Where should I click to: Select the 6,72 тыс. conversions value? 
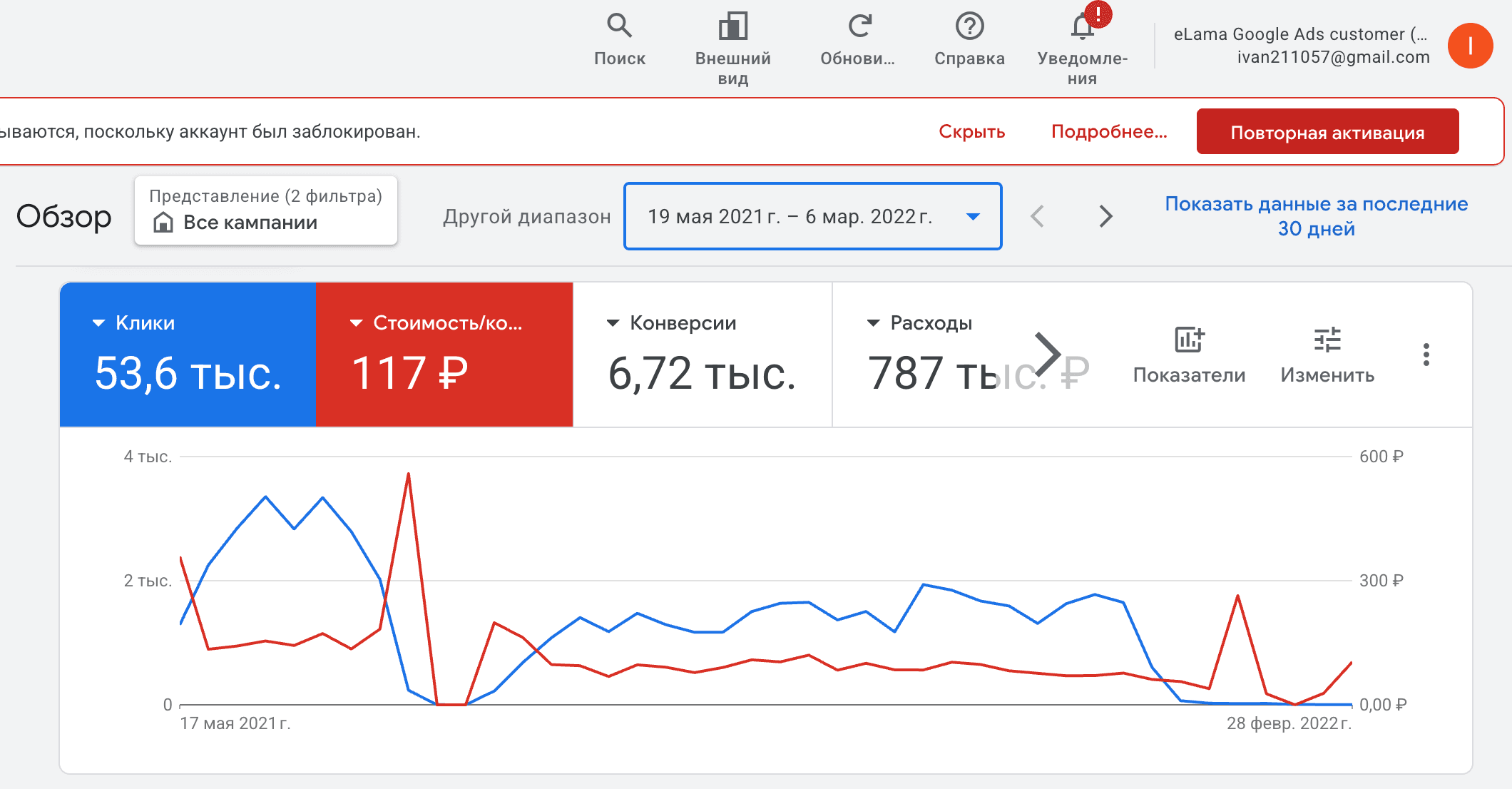[702, 373]
